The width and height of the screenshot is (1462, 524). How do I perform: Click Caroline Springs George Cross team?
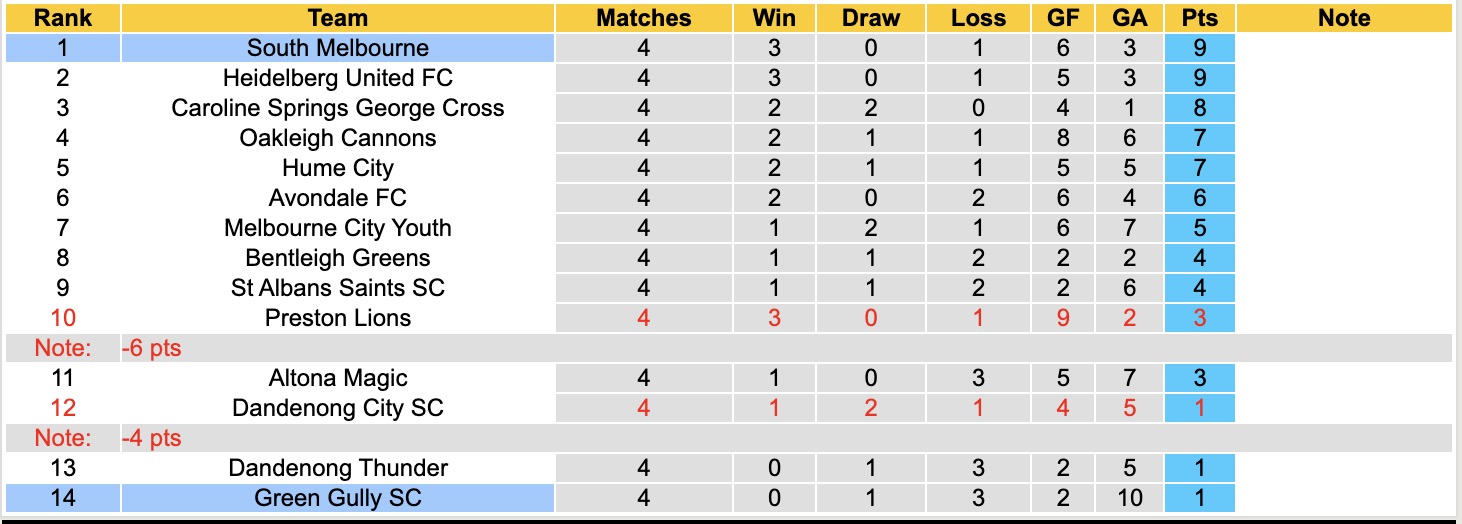click(x=338, y=108)
